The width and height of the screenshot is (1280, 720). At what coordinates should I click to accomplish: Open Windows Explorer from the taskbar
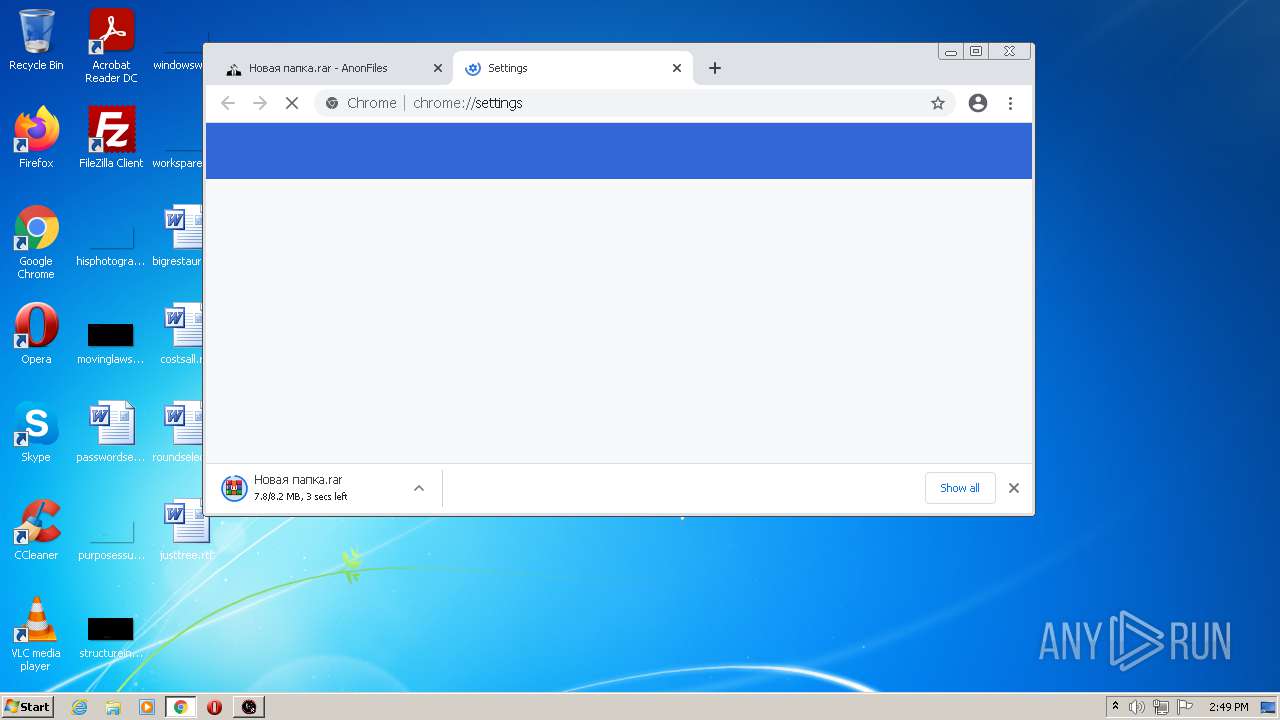coord(113,707)
